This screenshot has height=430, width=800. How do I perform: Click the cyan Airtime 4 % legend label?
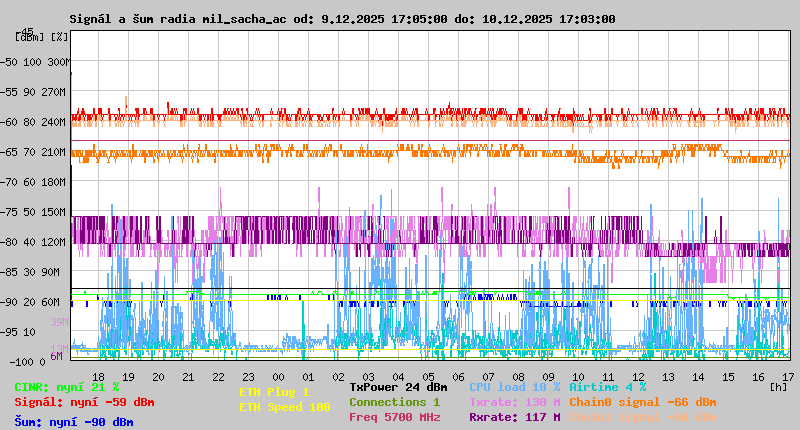click(607, 387)
